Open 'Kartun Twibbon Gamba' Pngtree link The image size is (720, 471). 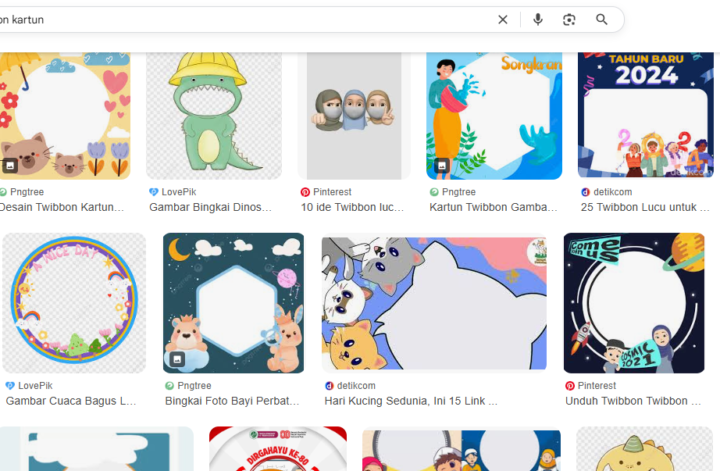click(493, 207)
